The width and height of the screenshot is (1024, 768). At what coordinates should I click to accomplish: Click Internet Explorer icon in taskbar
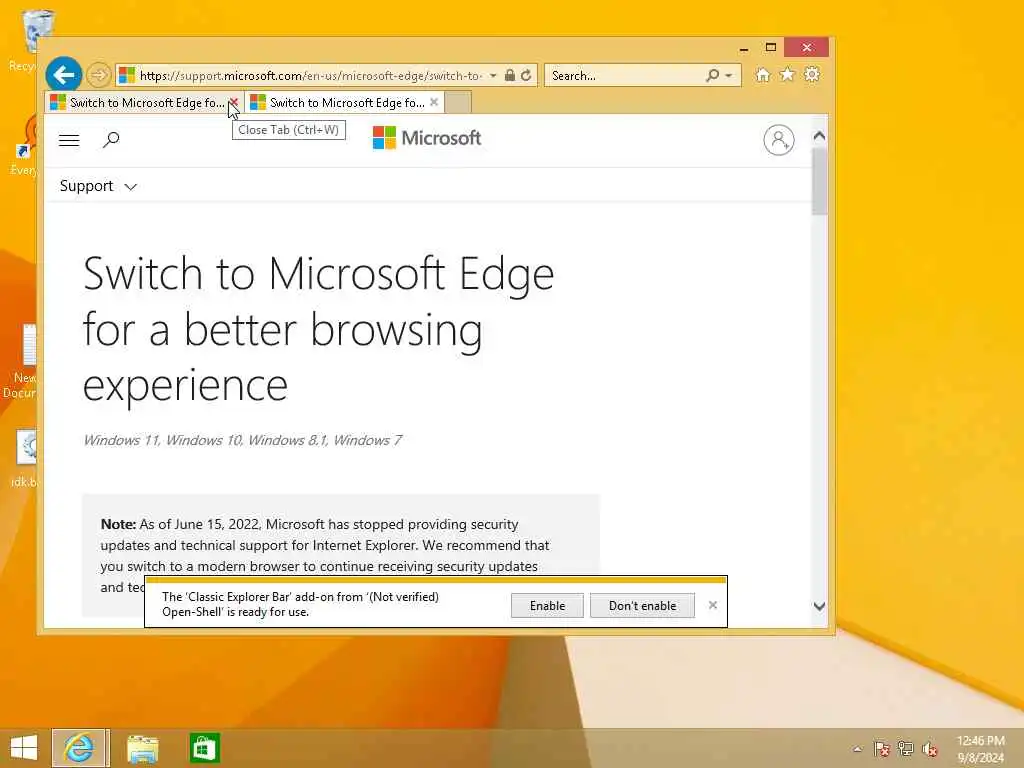tap(79, 748)
